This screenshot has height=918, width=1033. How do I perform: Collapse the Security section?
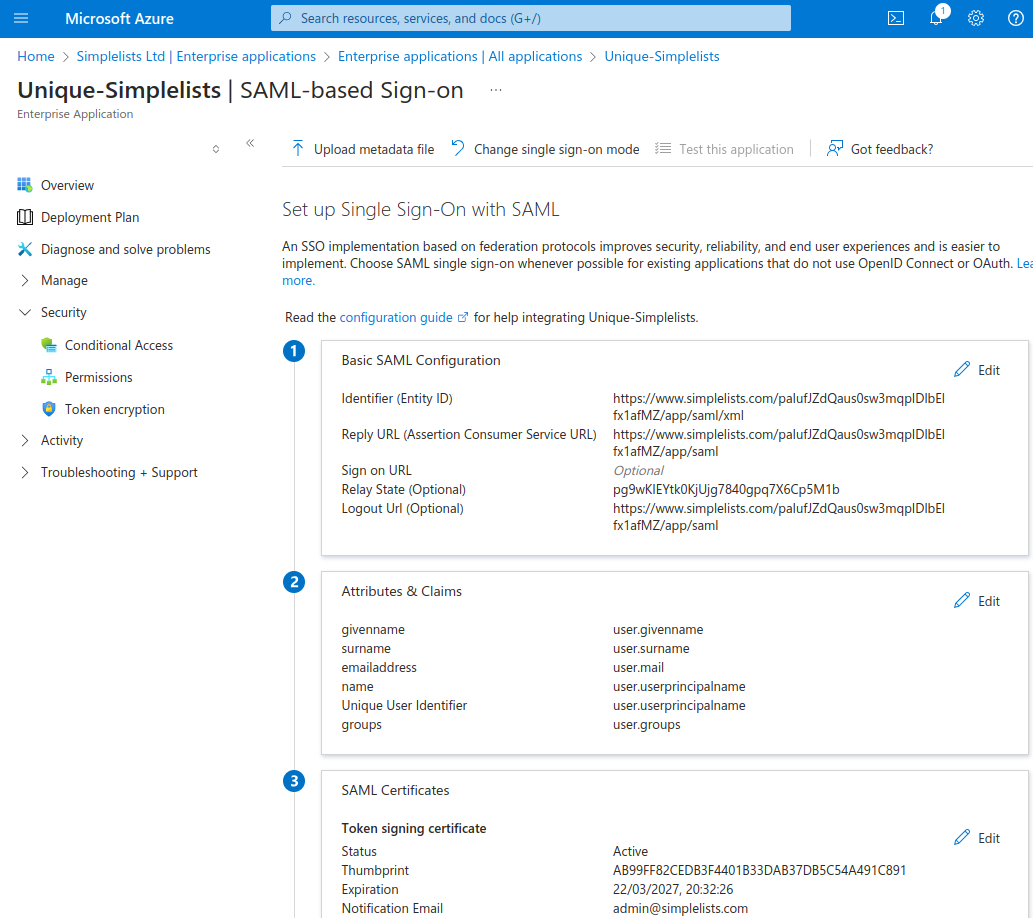pos(25,312)
